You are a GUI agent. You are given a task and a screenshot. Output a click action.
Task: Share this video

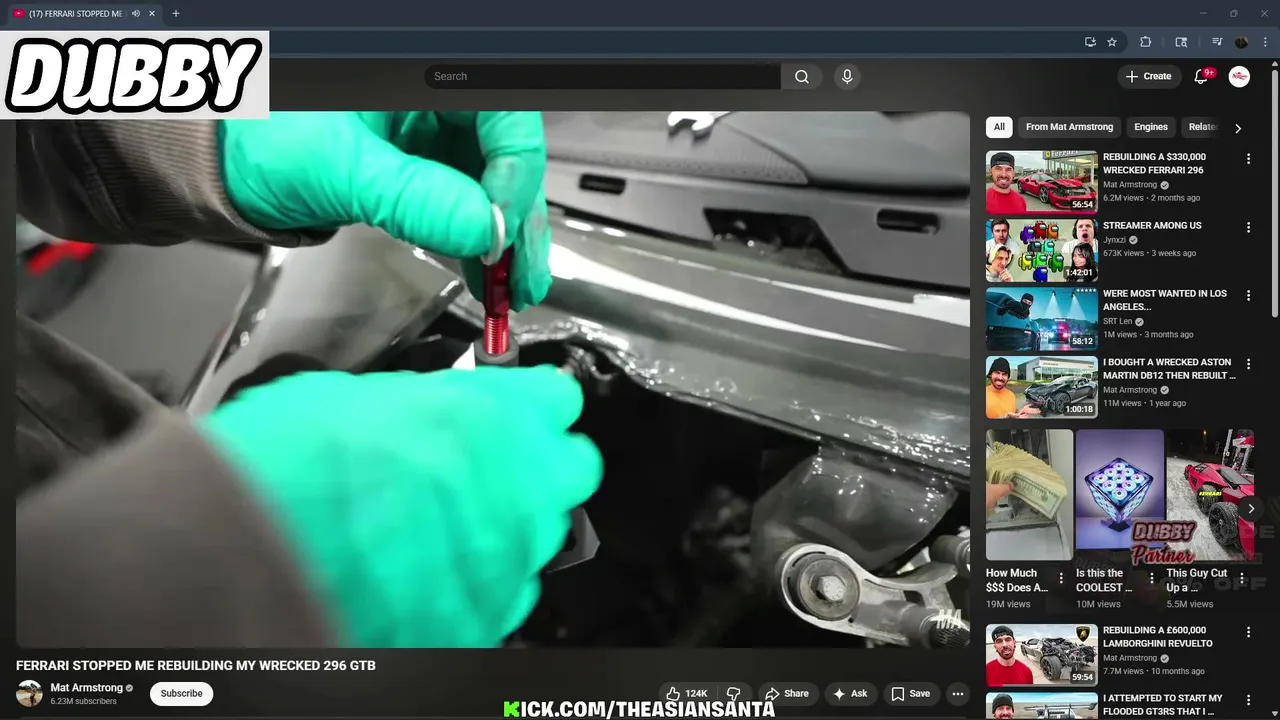787,694
